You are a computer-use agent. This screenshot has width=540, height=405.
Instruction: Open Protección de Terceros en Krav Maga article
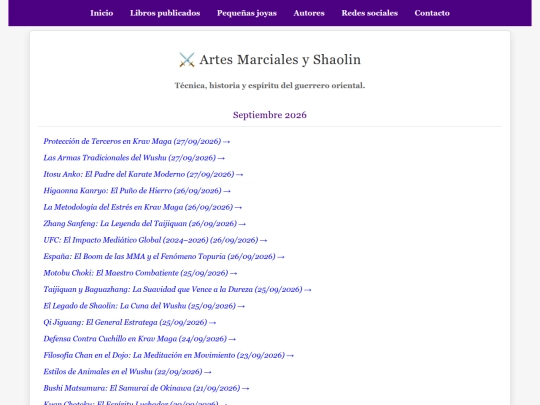click(x=137, y=141)
